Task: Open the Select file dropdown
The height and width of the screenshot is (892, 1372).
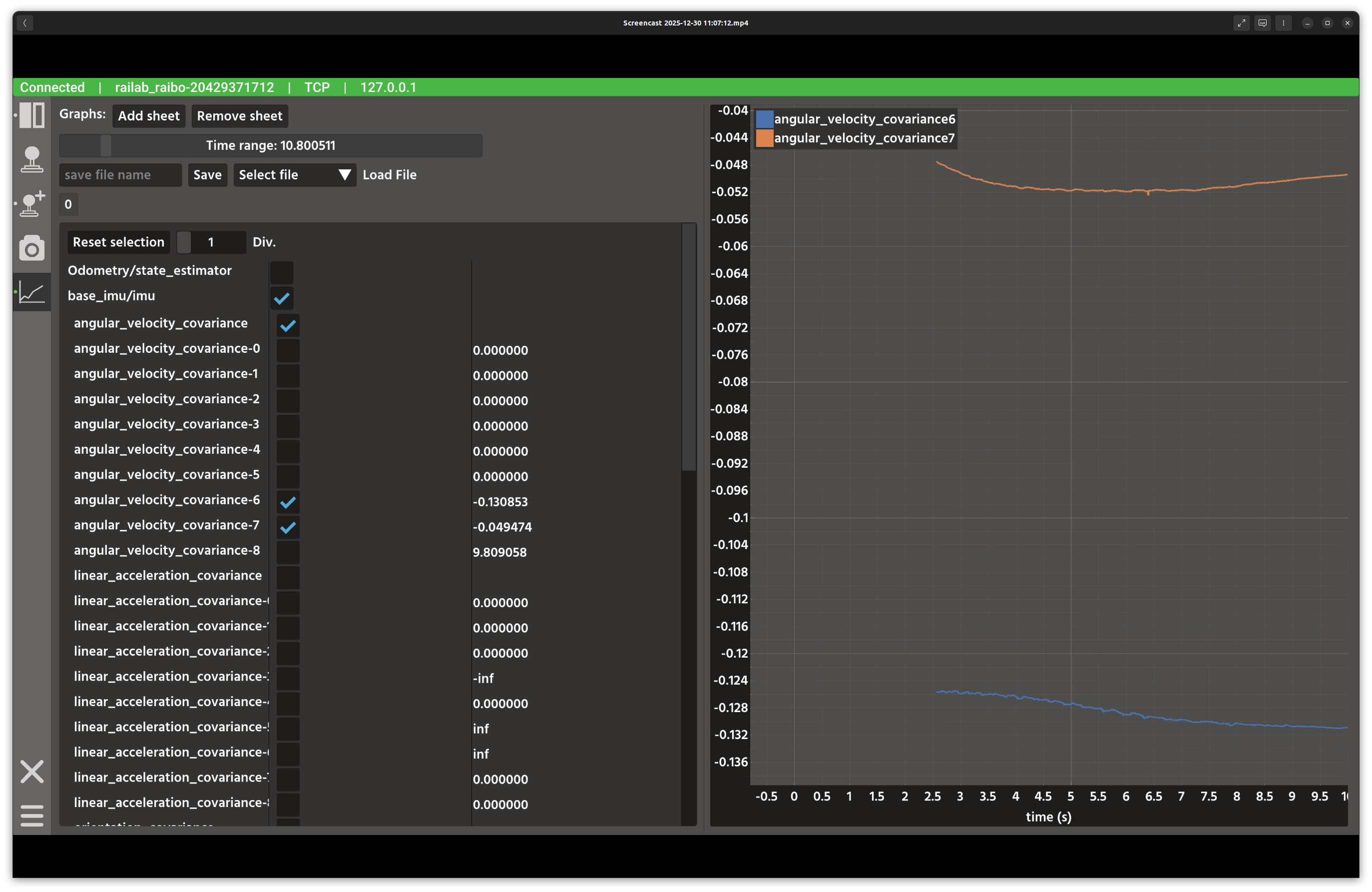Action: (295, 175)
